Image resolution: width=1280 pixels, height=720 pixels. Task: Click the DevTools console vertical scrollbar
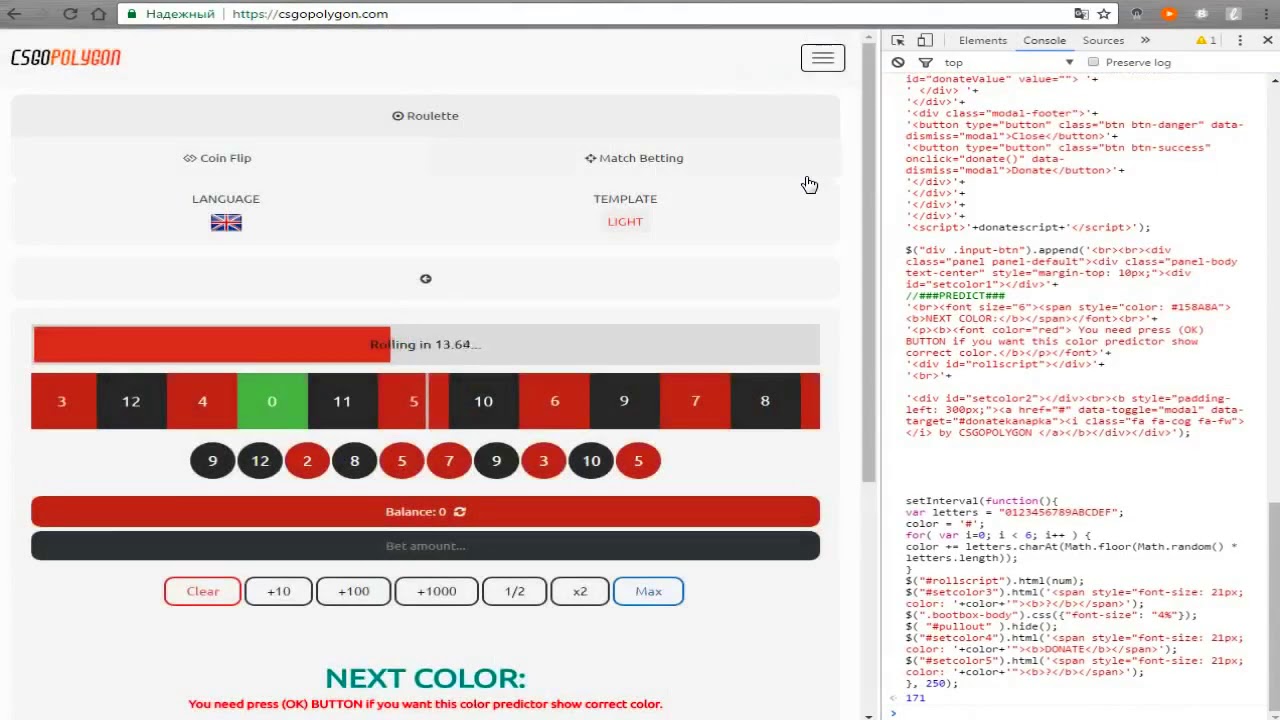pos(1274,605)
